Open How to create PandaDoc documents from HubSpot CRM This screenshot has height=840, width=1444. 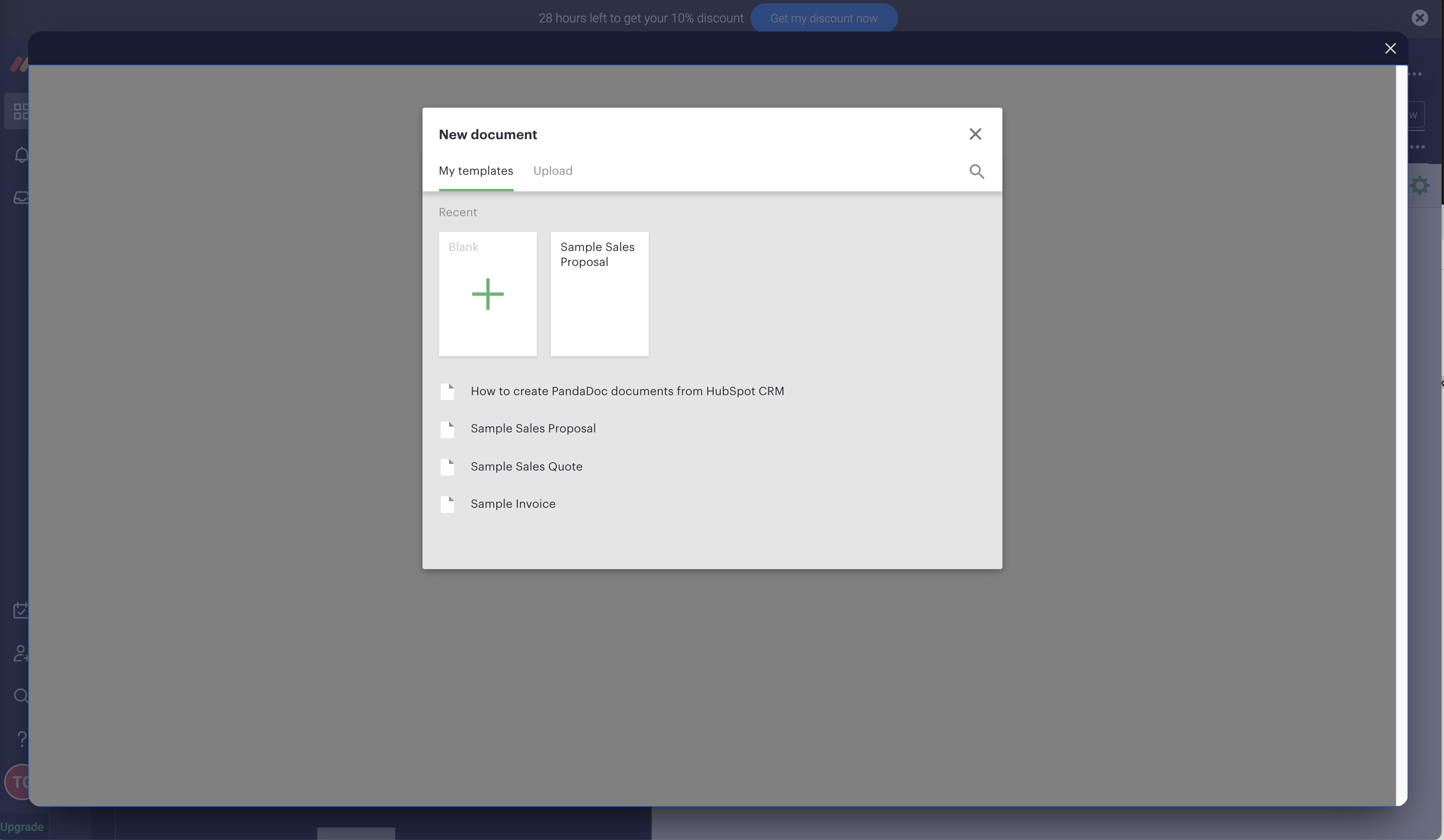tap(628, 391)
